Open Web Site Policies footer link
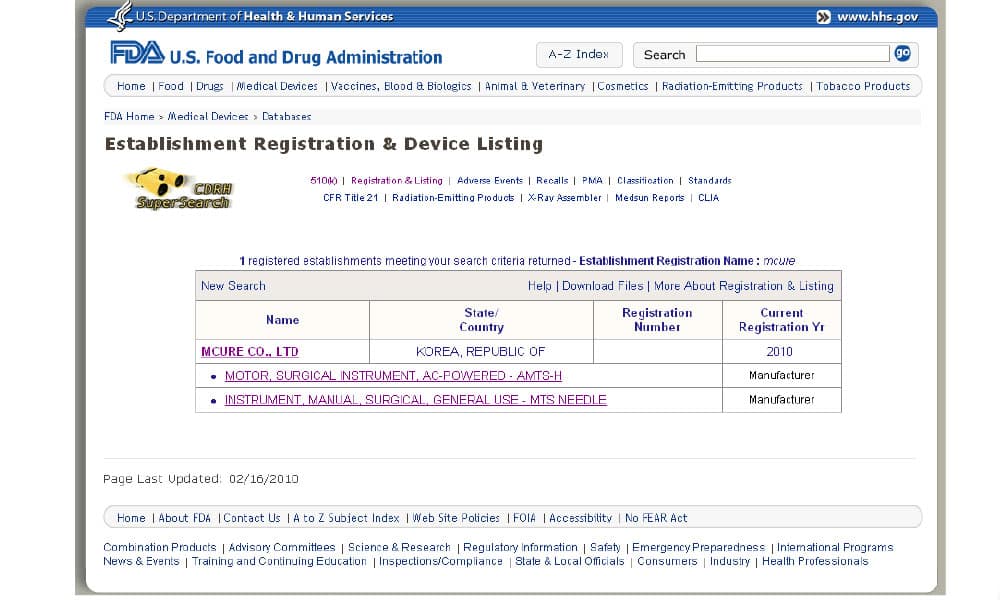 [456, 518]
